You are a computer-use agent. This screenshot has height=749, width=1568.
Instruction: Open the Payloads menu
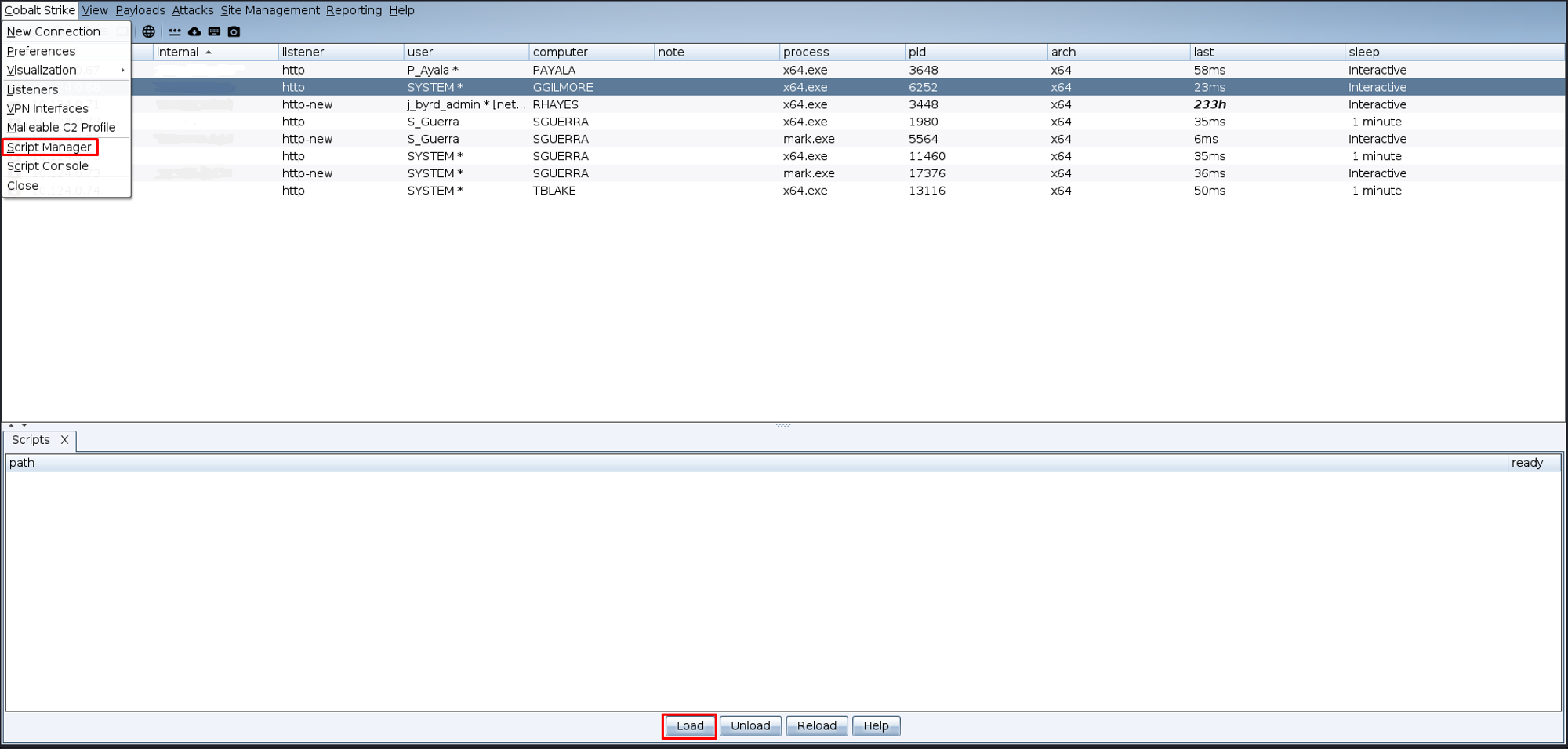[x=140, y=10]
